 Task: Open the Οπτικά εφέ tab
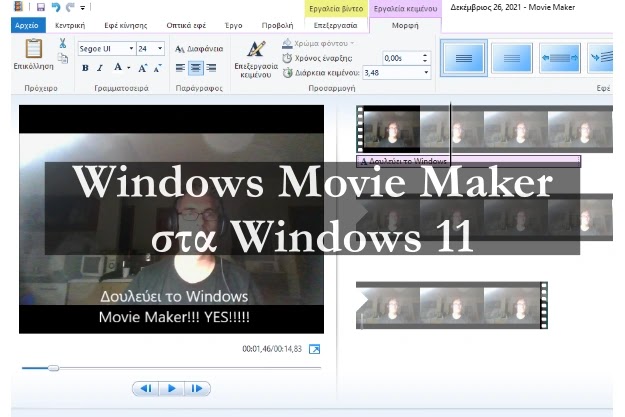click(x=186, y=25)
